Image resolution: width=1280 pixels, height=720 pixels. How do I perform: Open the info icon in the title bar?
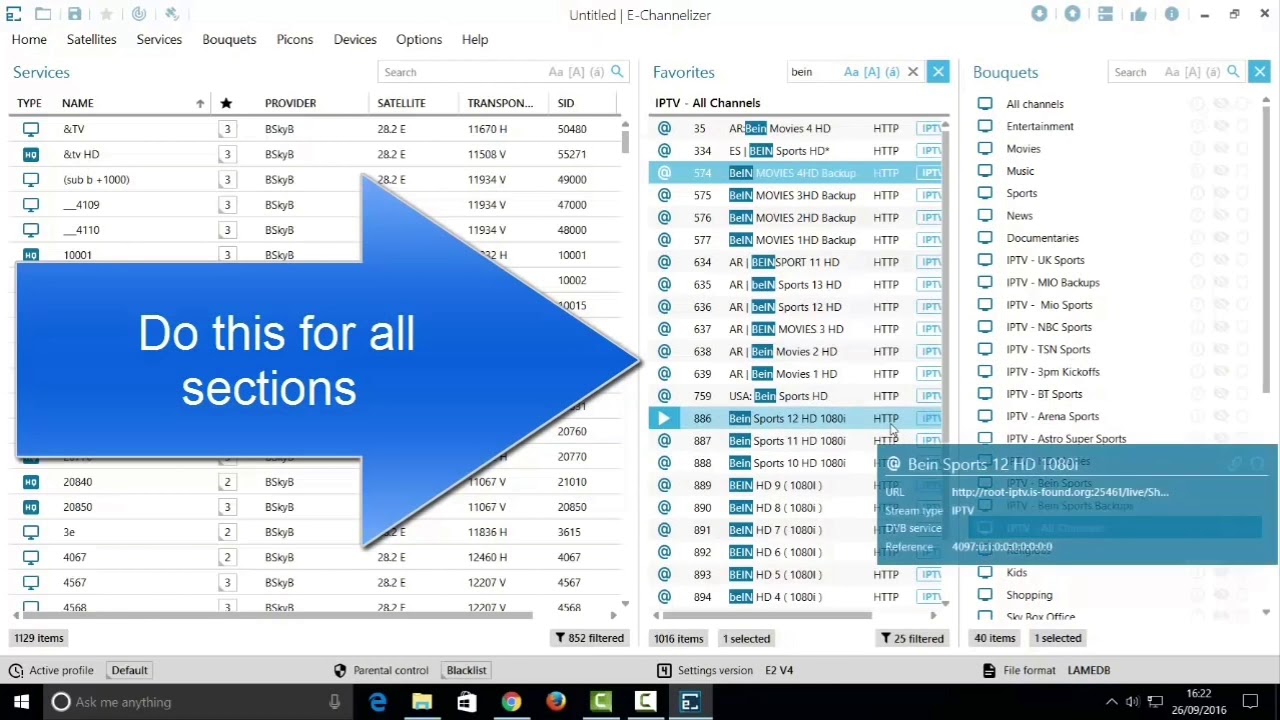(1171, 14)
